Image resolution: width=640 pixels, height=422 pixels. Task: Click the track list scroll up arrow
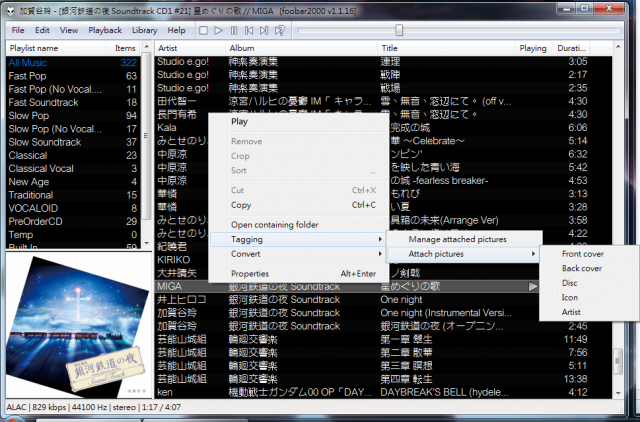(x=618, y=47)
